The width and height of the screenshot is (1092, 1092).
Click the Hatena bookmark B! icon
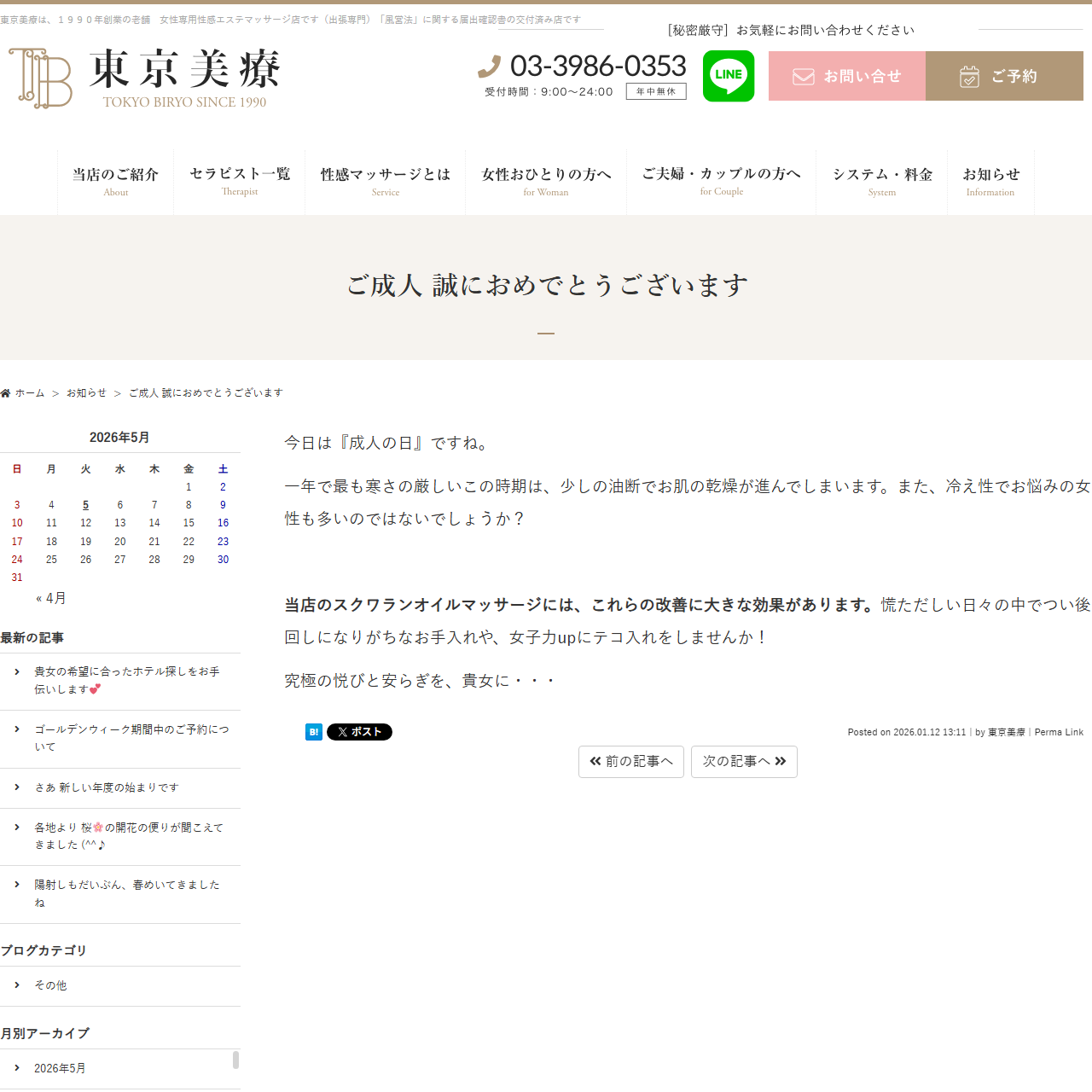click(x=314, y=732)
